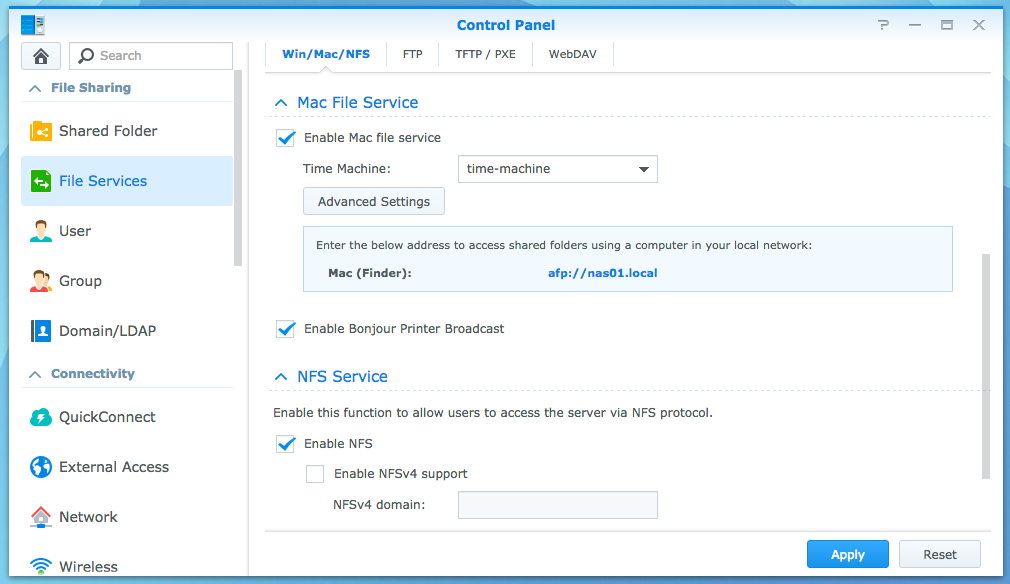Open the Group settings icon
The image size is (1010, 584).
point(41,281)
